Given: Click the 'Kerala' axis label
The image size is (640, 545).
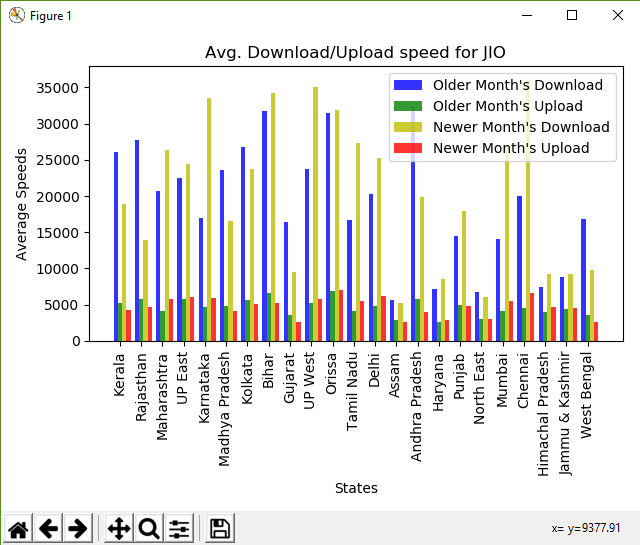Looking at the screenshot, I should [119, 375].
